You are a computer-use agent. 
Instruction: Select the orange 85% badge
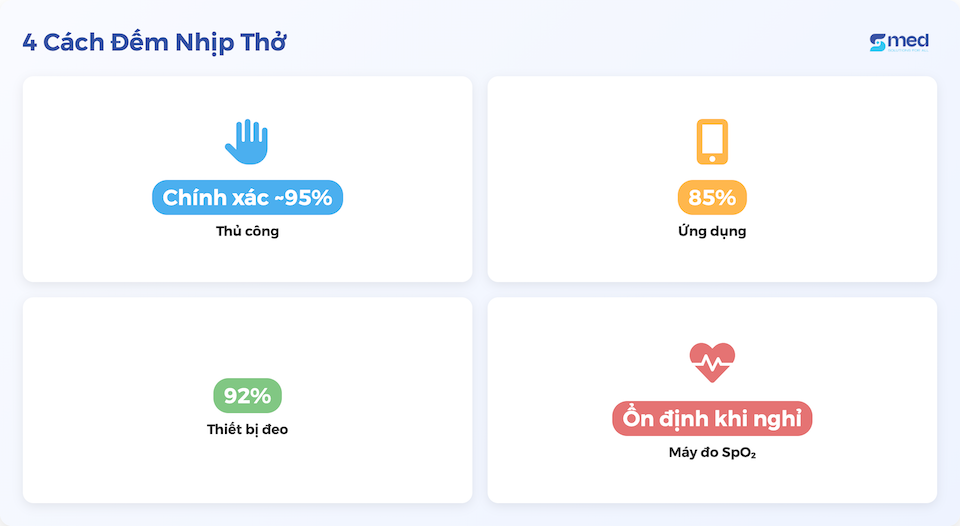coord(712,197)
